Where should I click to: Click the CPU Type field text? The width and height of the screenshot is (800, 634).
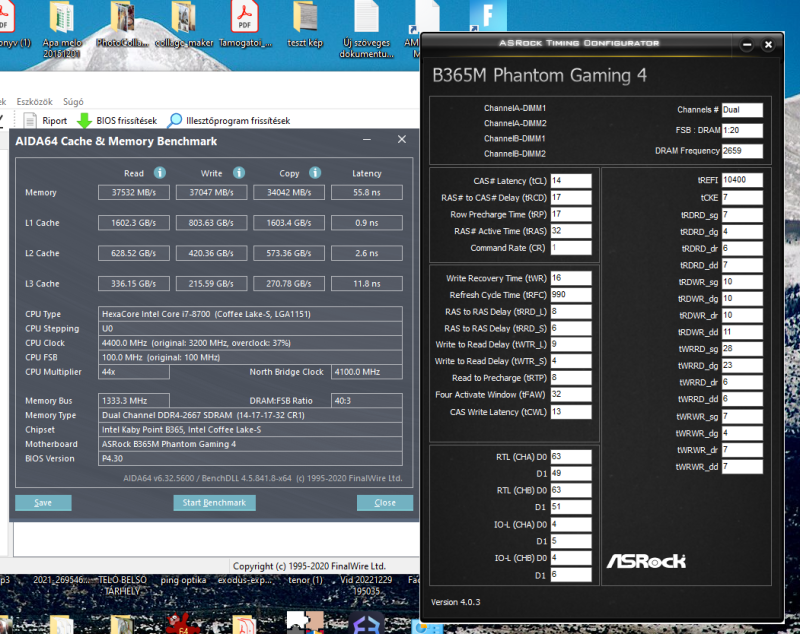(250, 314)
